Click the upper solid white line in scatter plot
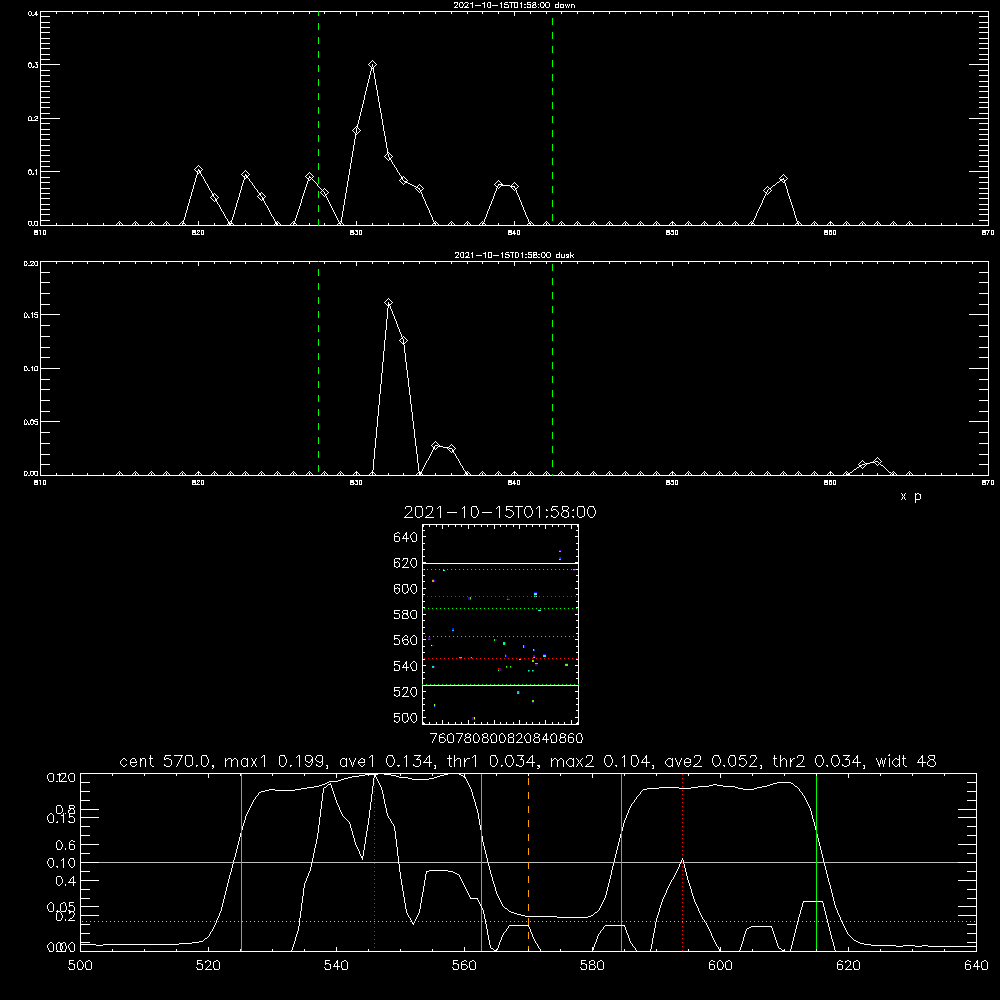 (500, 564)
